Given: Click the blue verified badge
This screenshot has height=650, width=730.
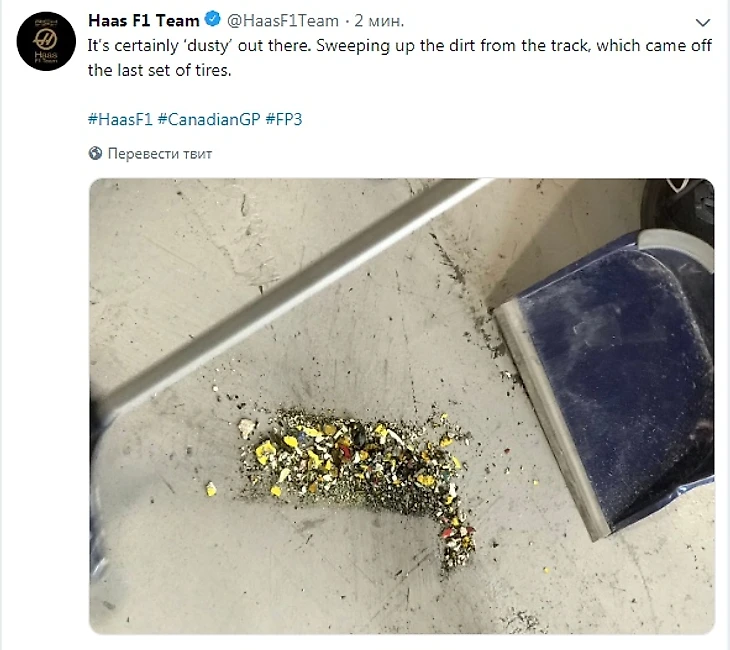Looking at the screenshot, I should [x=213, y=19].
